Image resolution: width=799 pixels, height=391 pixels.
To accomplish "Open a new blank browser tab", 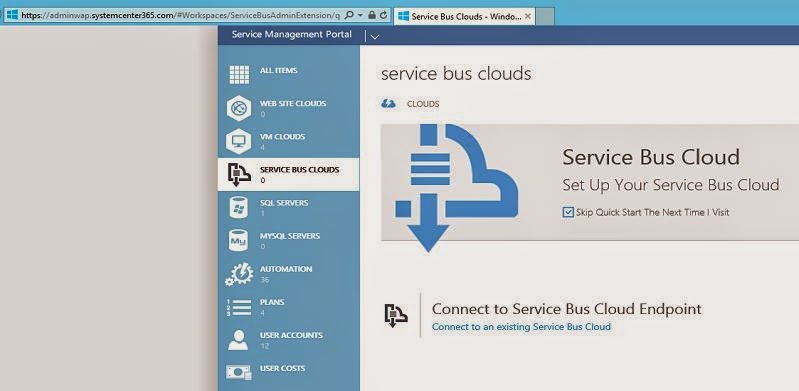I will click(x=545, y=16).
